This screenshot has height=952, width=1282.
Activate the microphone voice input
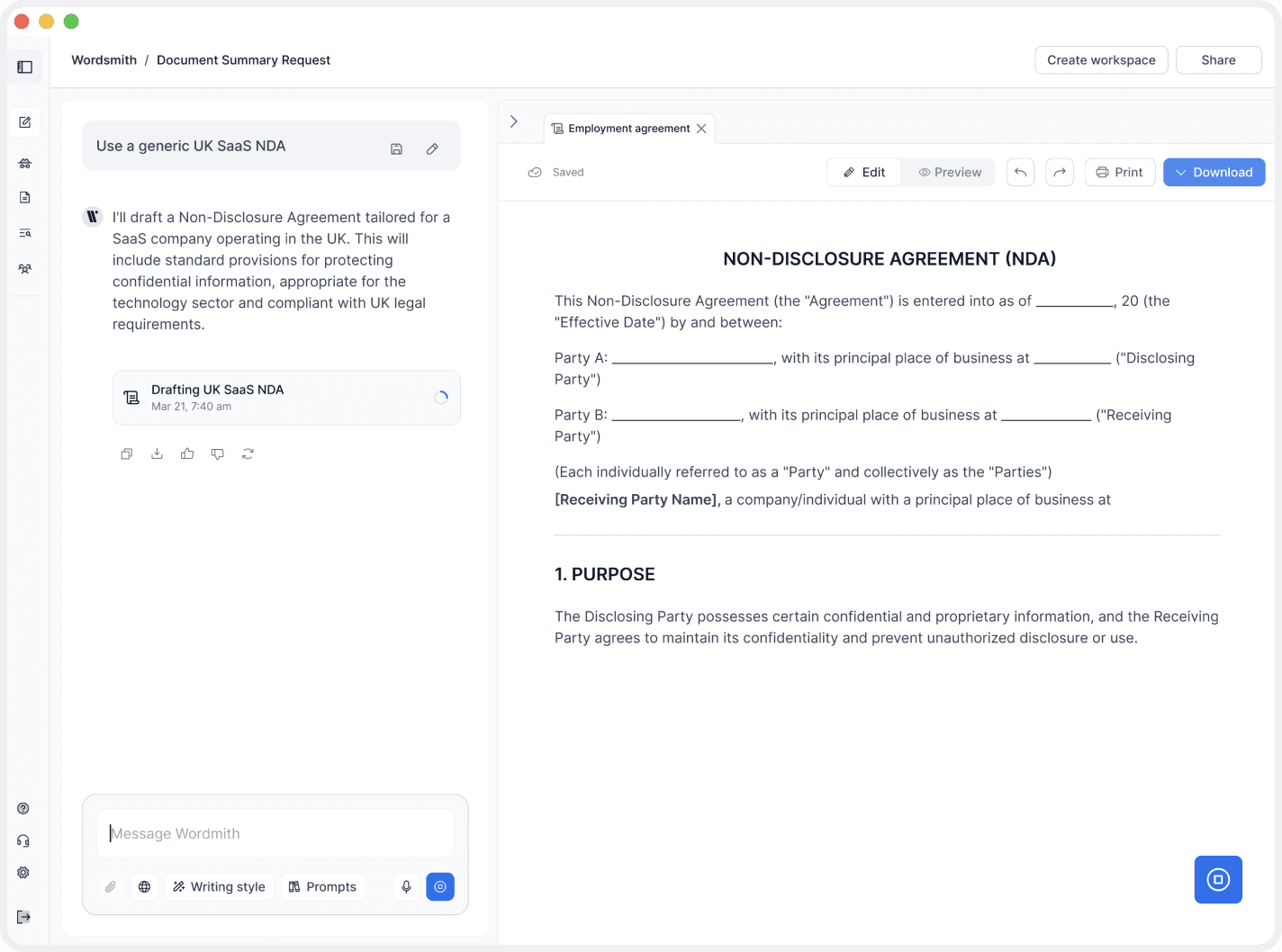click(406, 887)
